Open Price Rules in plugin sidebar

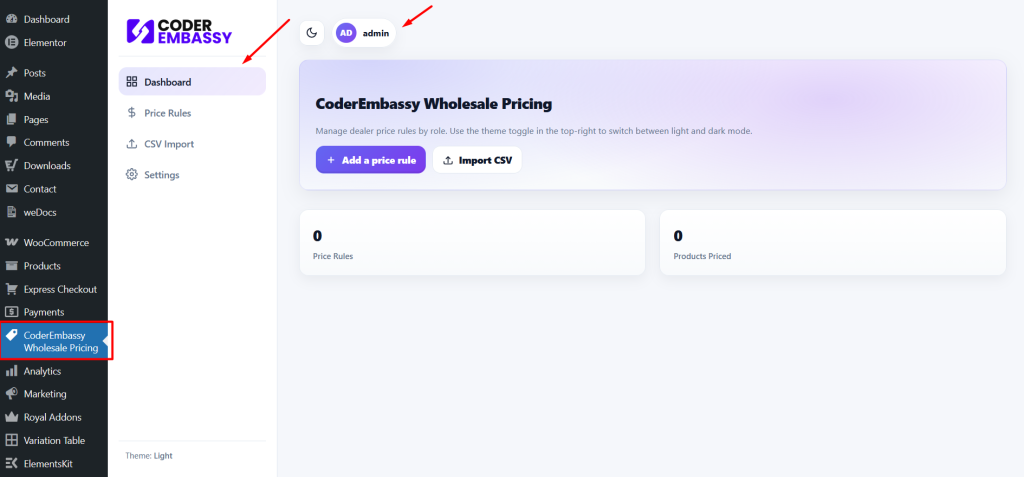tap(167, 113)
